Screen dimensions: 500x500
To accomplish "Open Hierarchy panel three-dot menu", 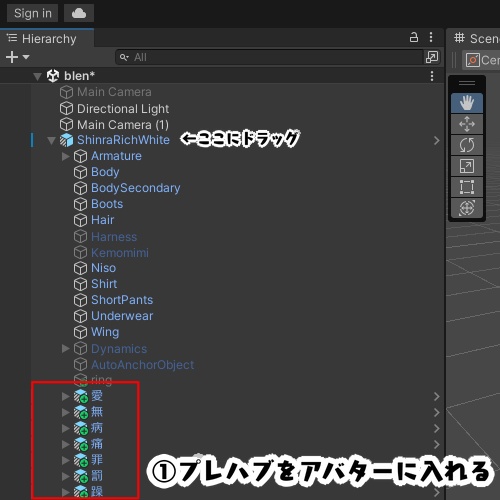I will click(431, 37).
